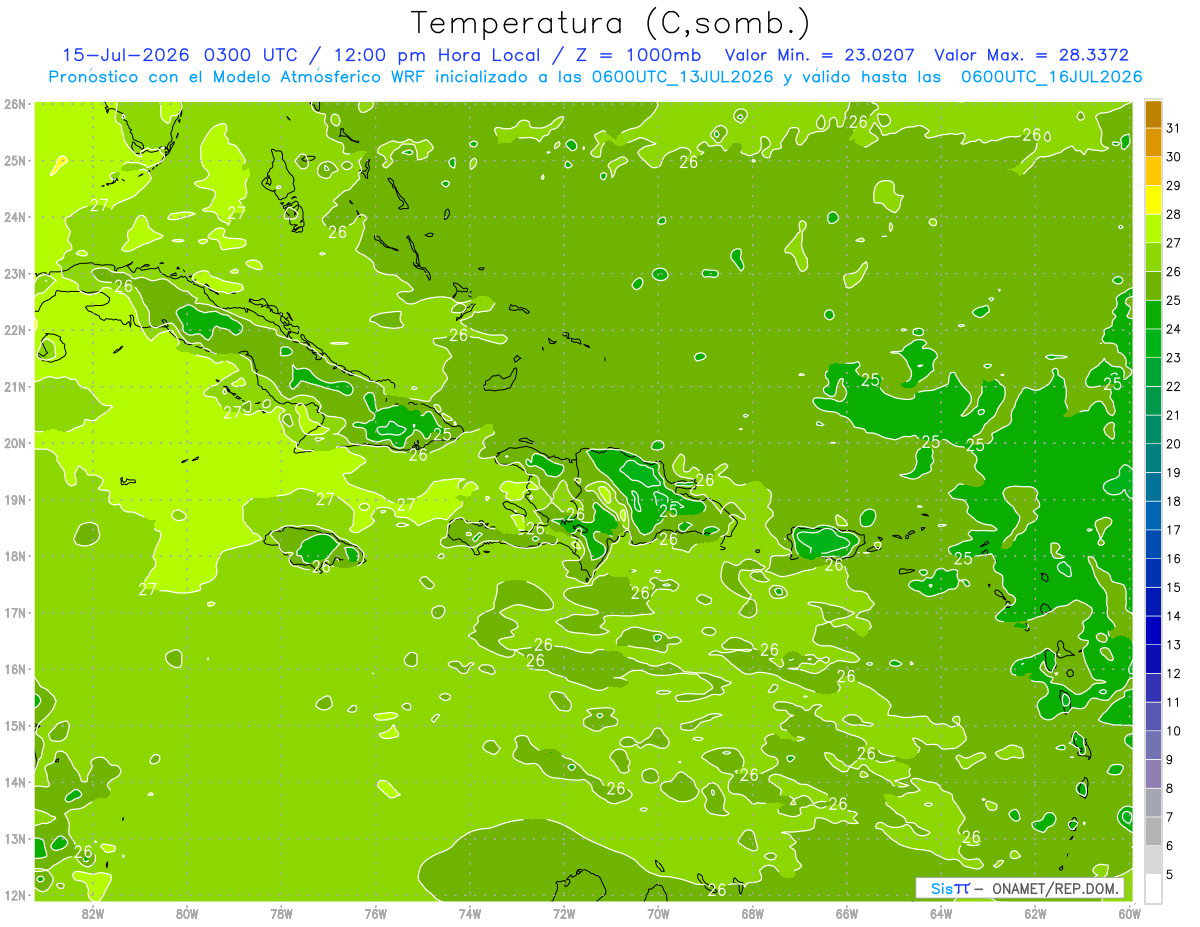Click the latitude label '12N'
This screenshot has height=927, width=1200.
tap(15, 895)
